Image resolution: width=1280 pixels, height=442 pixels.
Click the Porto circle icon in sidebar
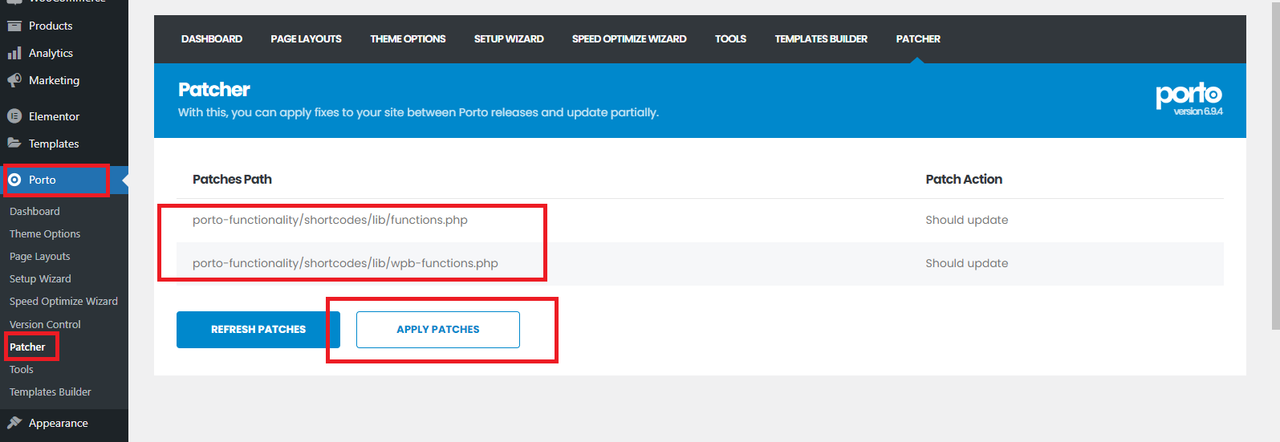coord(14,180)
